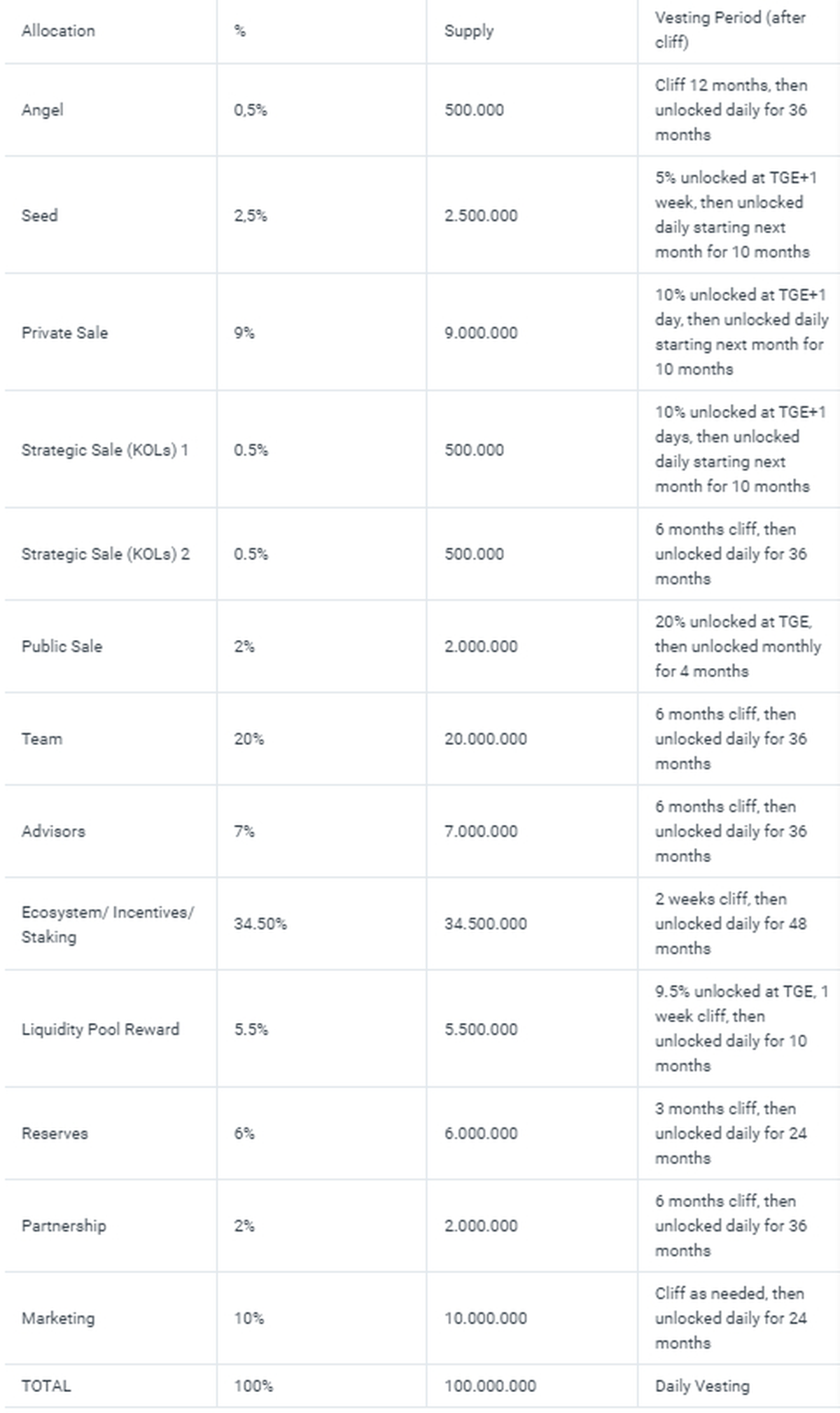This screenshot has width=840, height=1413.
Task: Select the Vesting Period header cell
Action: (730, 30)
